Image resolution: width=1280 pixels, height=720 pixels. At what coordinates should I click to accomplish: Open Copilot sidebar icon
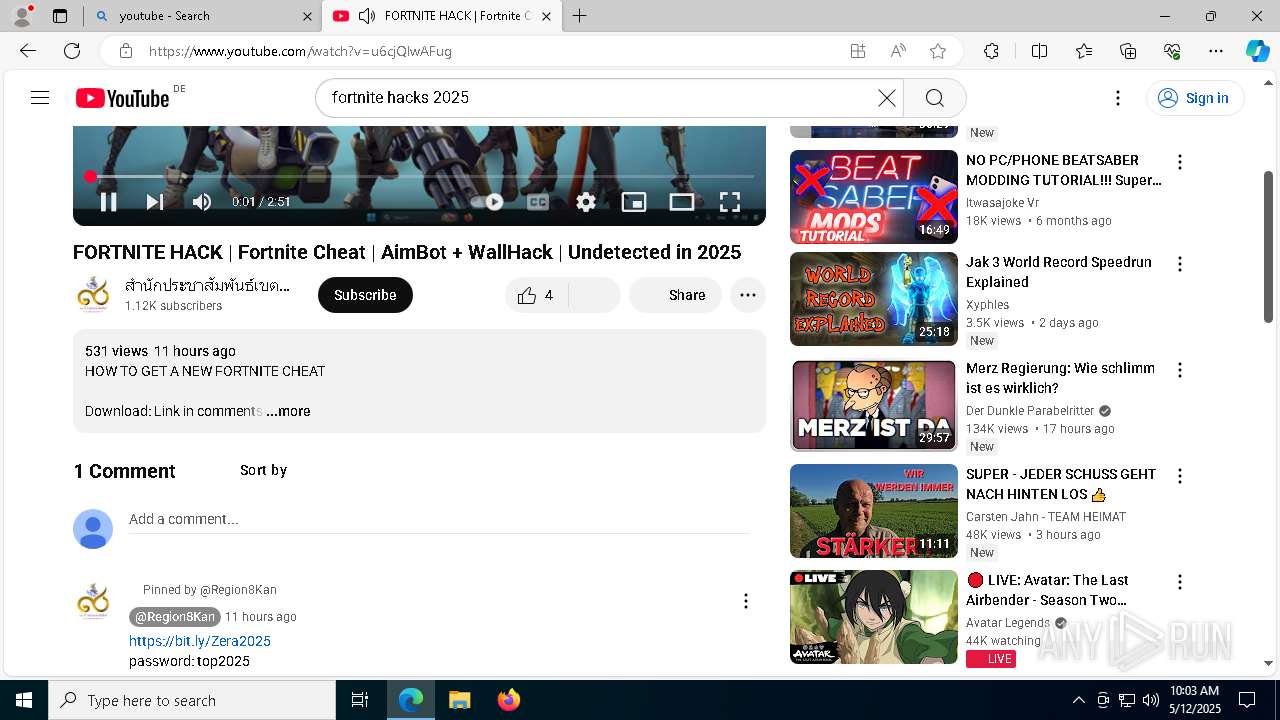(x=1257, y=51)
